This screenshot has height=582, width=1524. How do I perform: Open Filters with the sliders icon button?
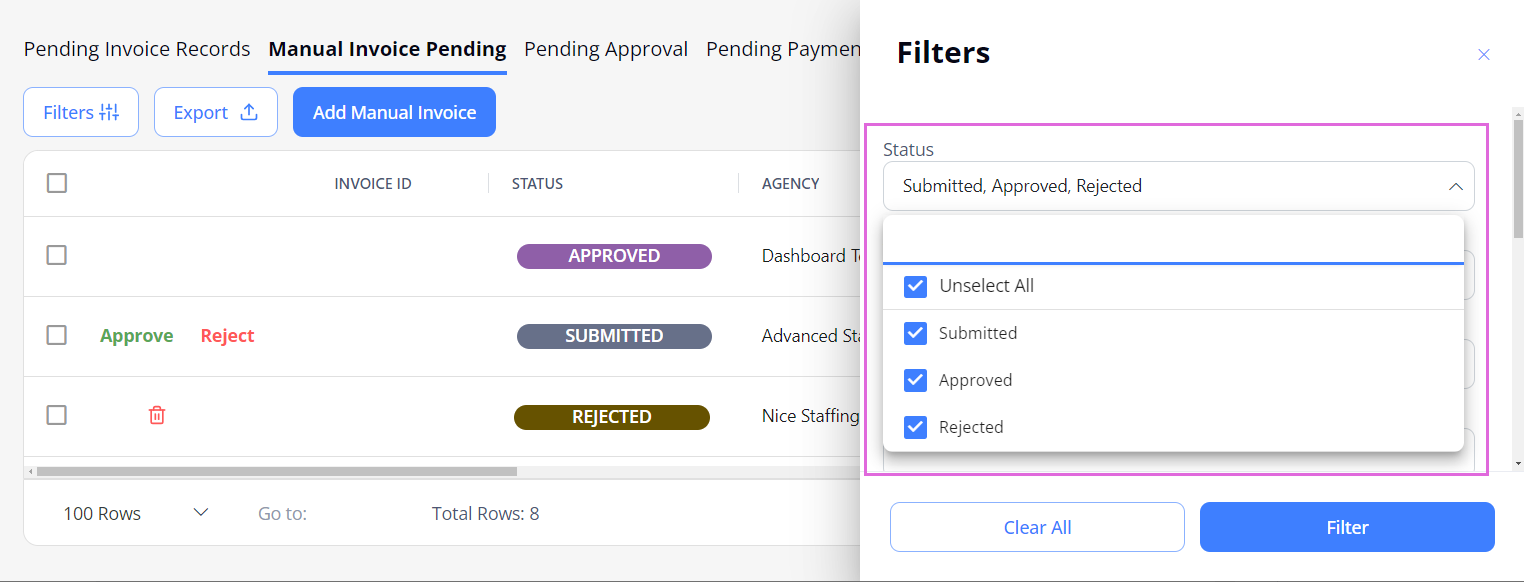[x=81, y=112]
